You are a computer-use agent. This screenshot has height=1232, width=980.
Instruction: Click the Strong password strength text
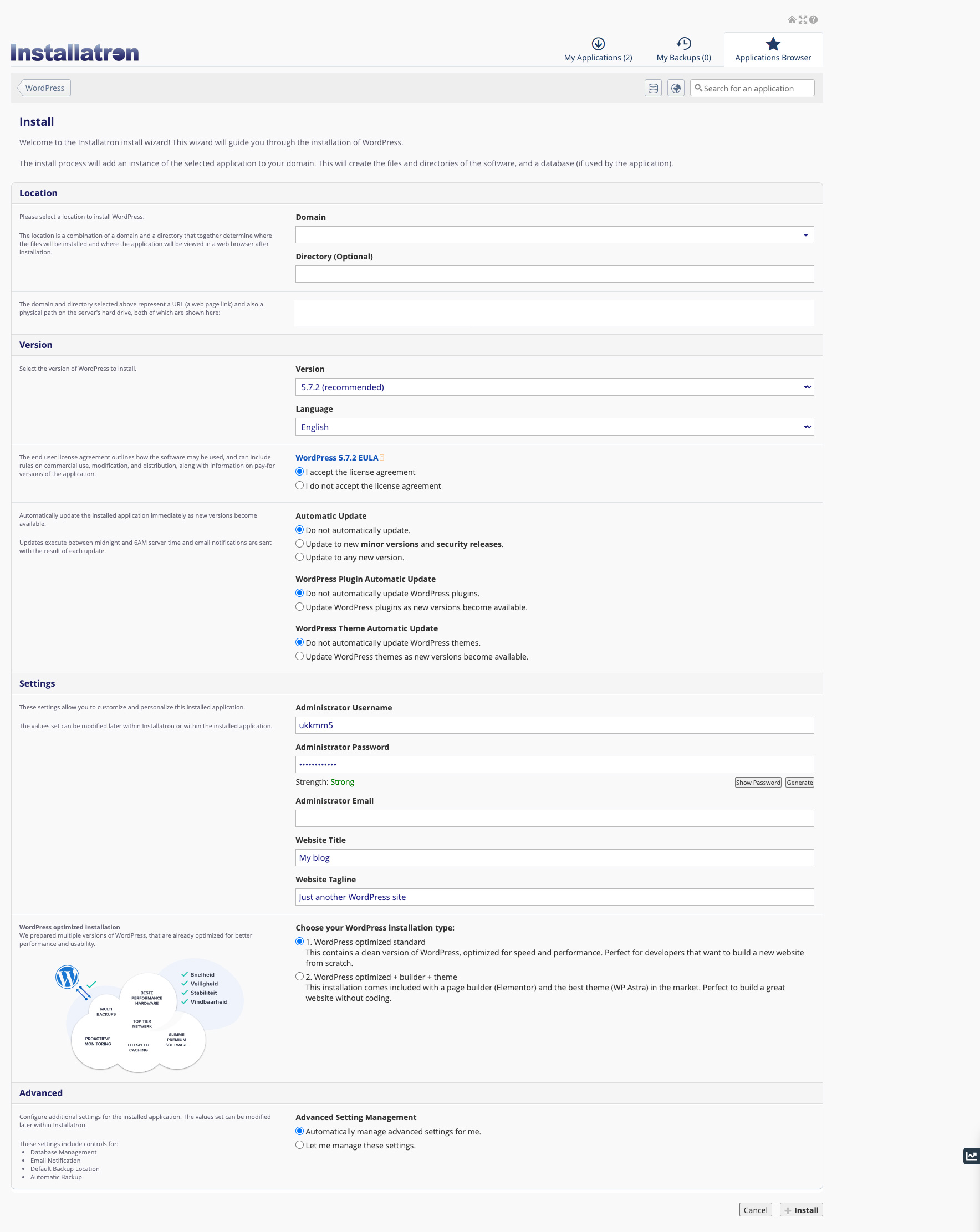pyautogui.click(x=343, y=782)
